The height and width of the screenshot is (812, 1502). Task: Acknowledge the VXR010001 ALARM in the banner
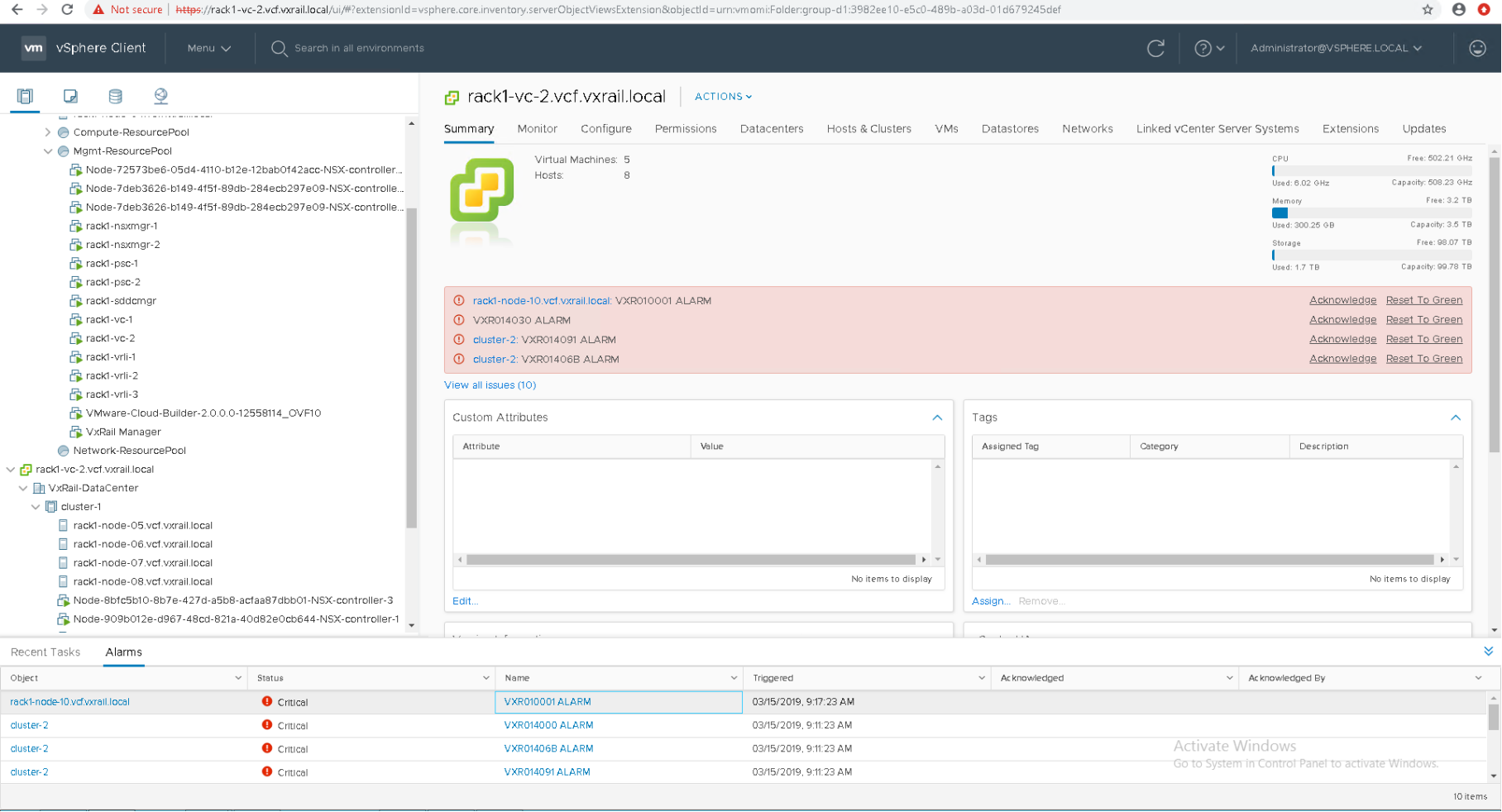(x=1342, y=300)
